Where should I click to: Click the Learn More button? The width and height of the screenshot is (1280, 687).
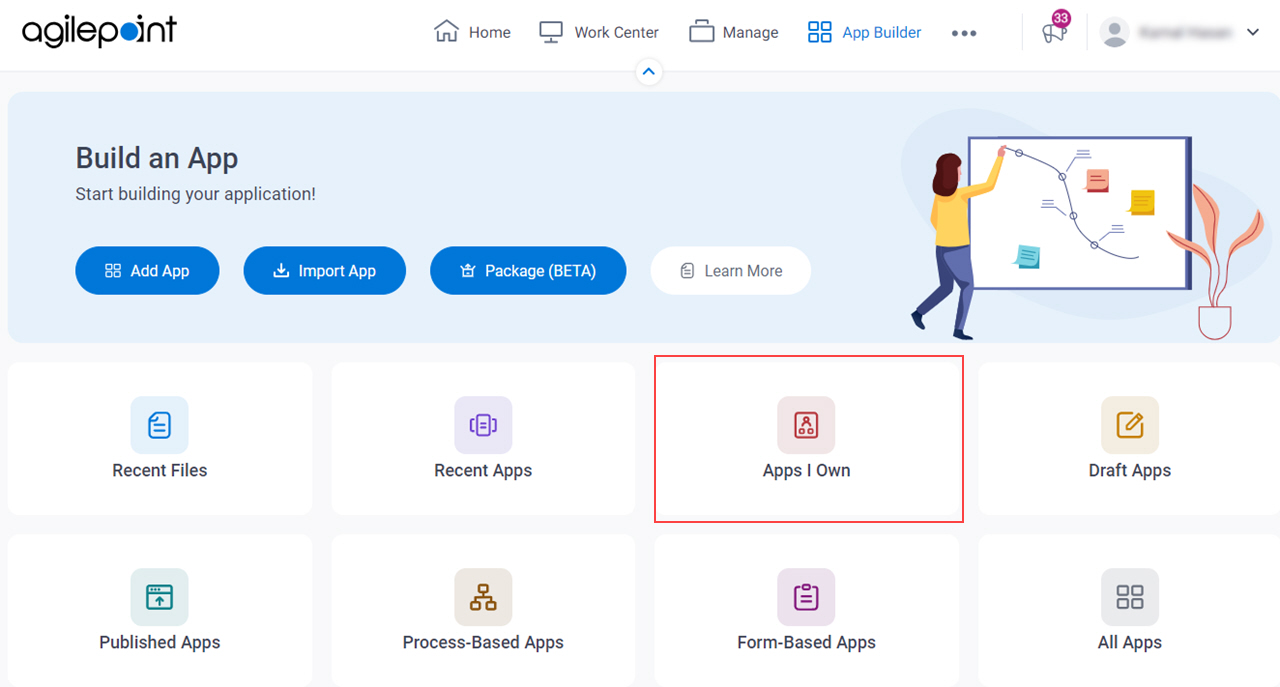point(731,271)
